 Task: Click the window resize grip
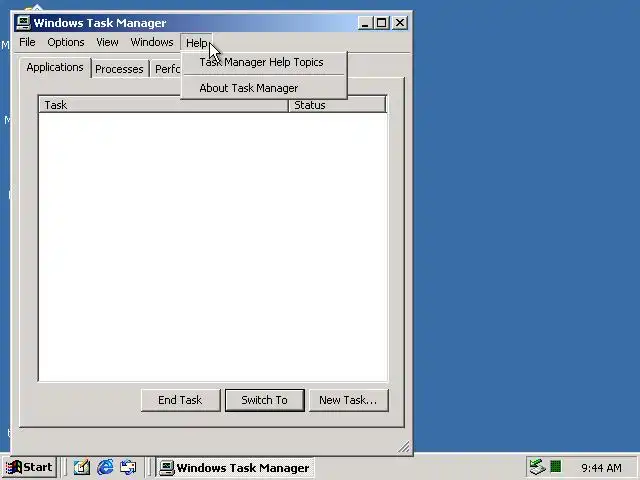pos(404,447)
